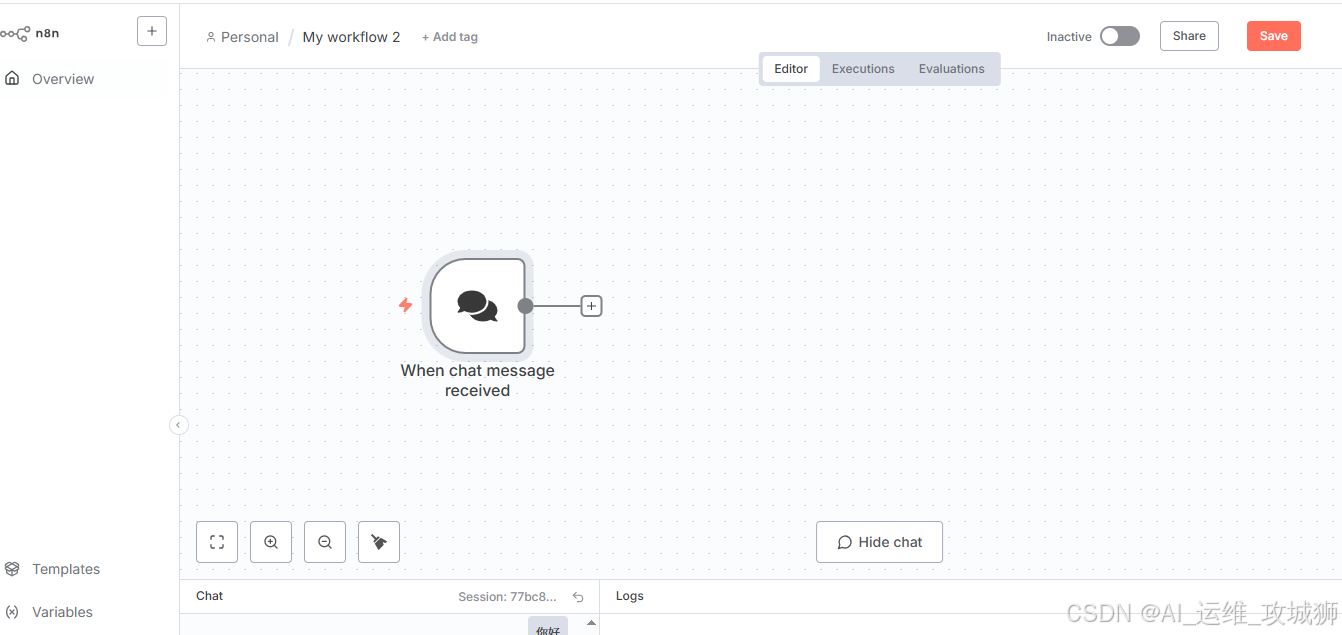Image resolution: width=1342 pixels, height=635 pixels.
Task: Click the session ID text
Action: coord(507,597)
